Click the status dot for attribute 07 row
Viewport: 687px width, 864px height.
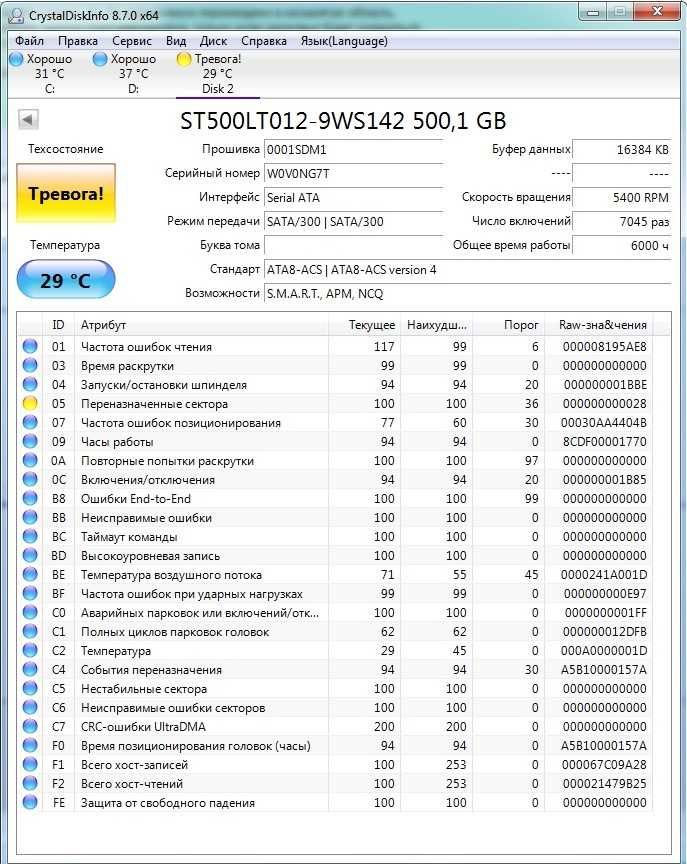pos(30,422)
